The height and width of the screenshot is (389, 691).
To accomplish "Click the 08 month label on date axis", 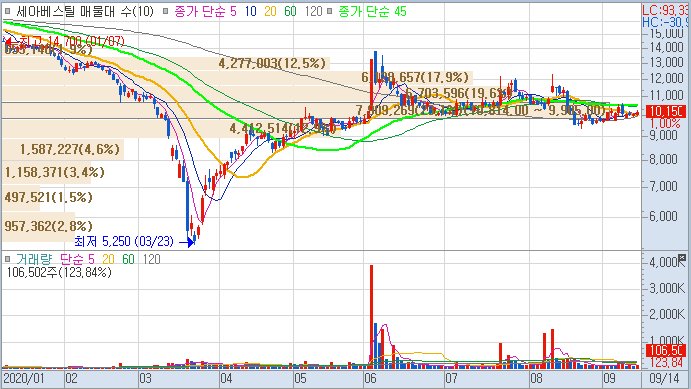I will pyautogui.click(x=536, y=378).
